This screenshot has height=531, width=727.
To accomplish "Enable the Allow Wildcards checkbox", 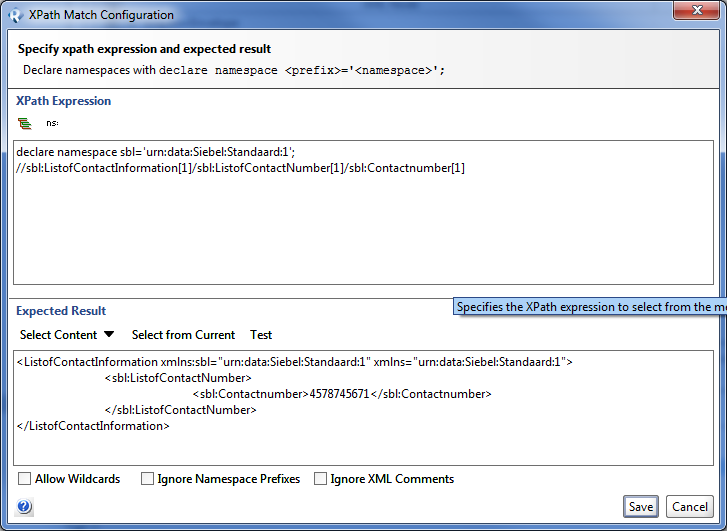I will click(x=25, y=479).
